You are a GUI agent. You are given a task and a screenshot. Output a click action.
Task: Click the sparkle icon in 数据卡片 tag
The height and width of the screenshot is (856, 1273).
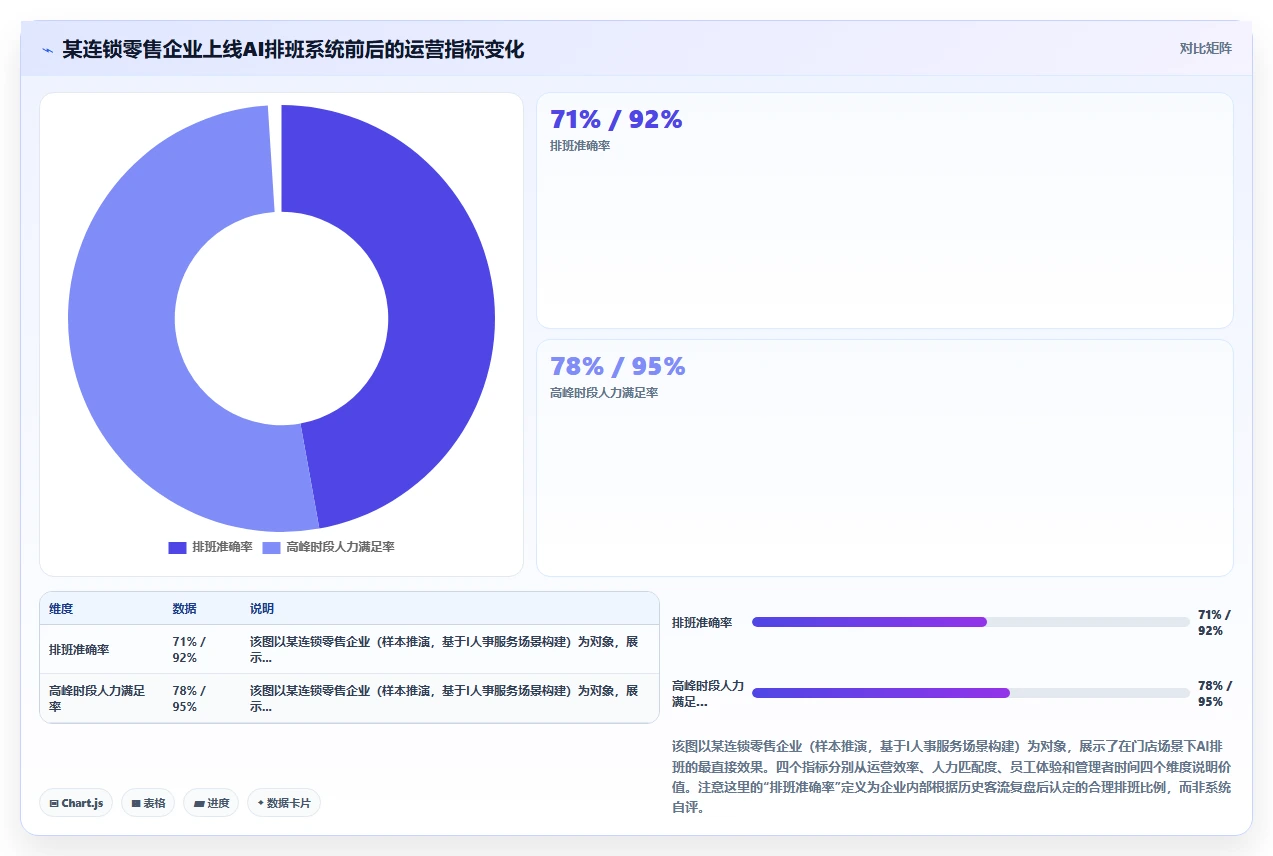pos(261,802)
